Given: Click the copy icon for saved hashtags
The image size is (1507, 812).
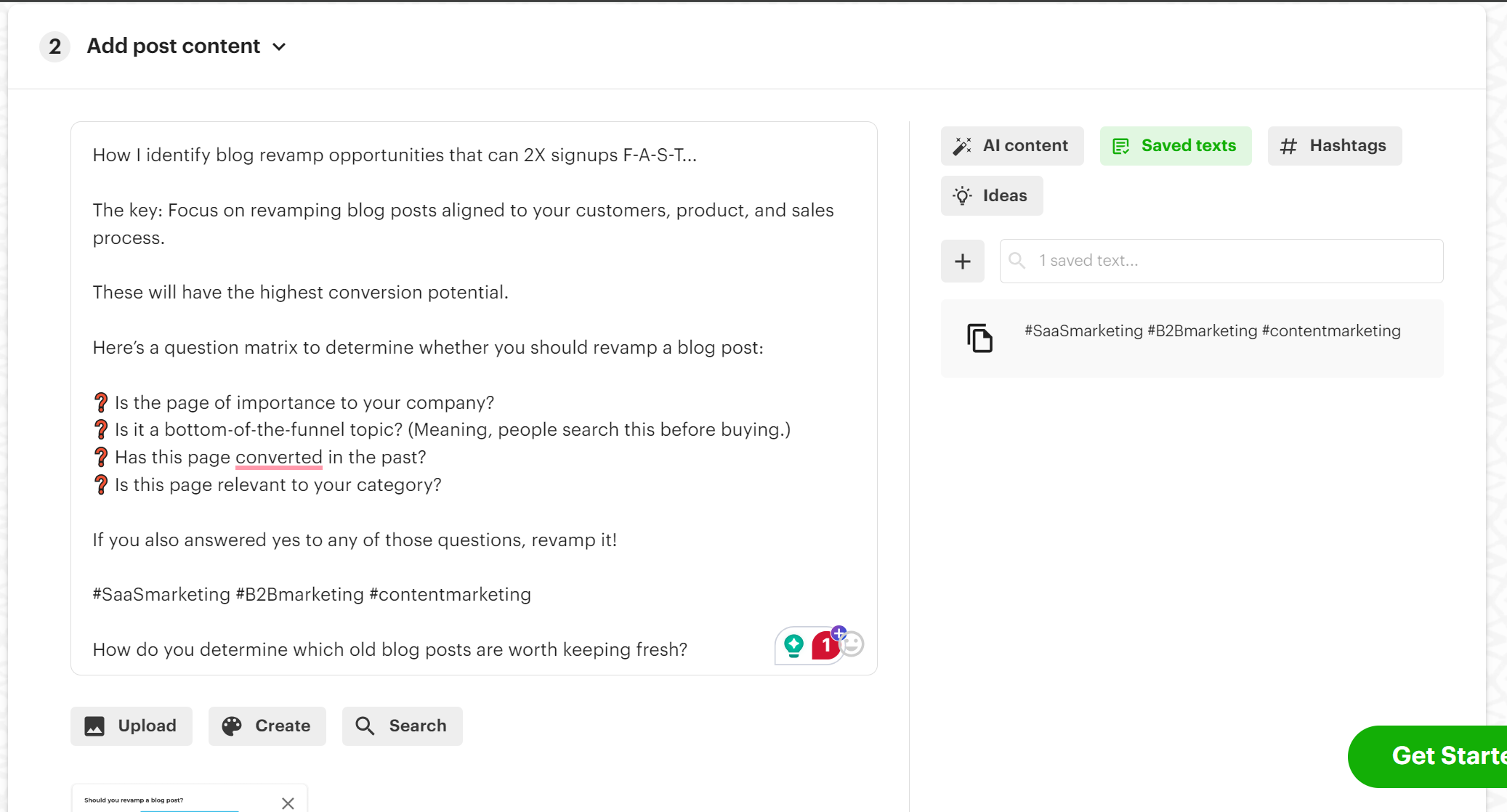Looking at the screenshot, I should pos(981,338).
